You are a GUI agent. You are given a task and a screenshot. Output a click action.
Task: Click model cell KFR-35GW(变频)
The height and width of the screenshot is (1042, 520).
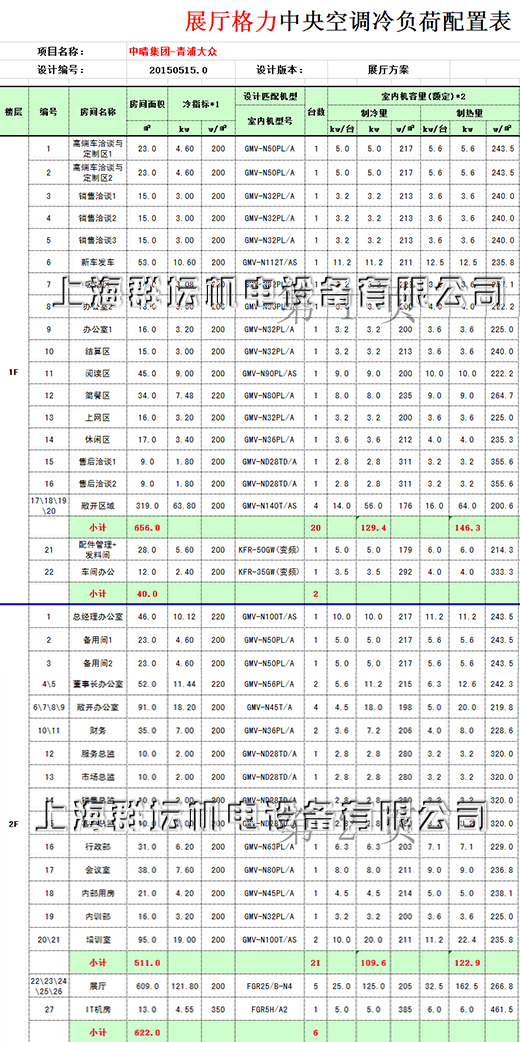(x=270, y=572)
